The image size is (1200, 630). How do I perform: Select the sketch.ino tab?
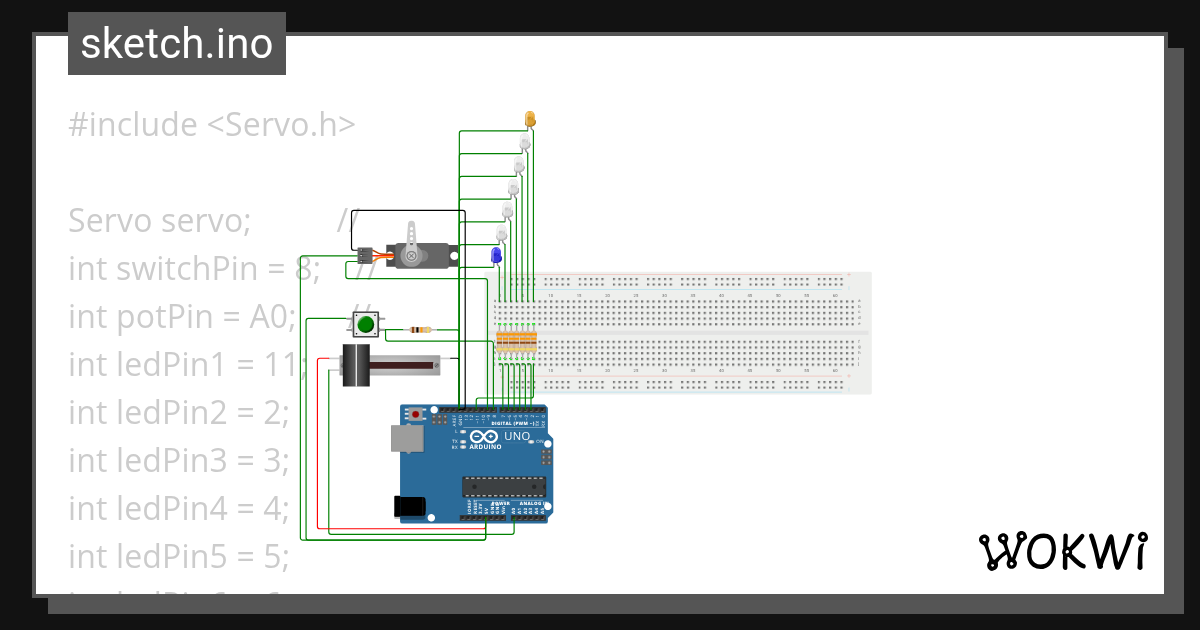(176, 43)
